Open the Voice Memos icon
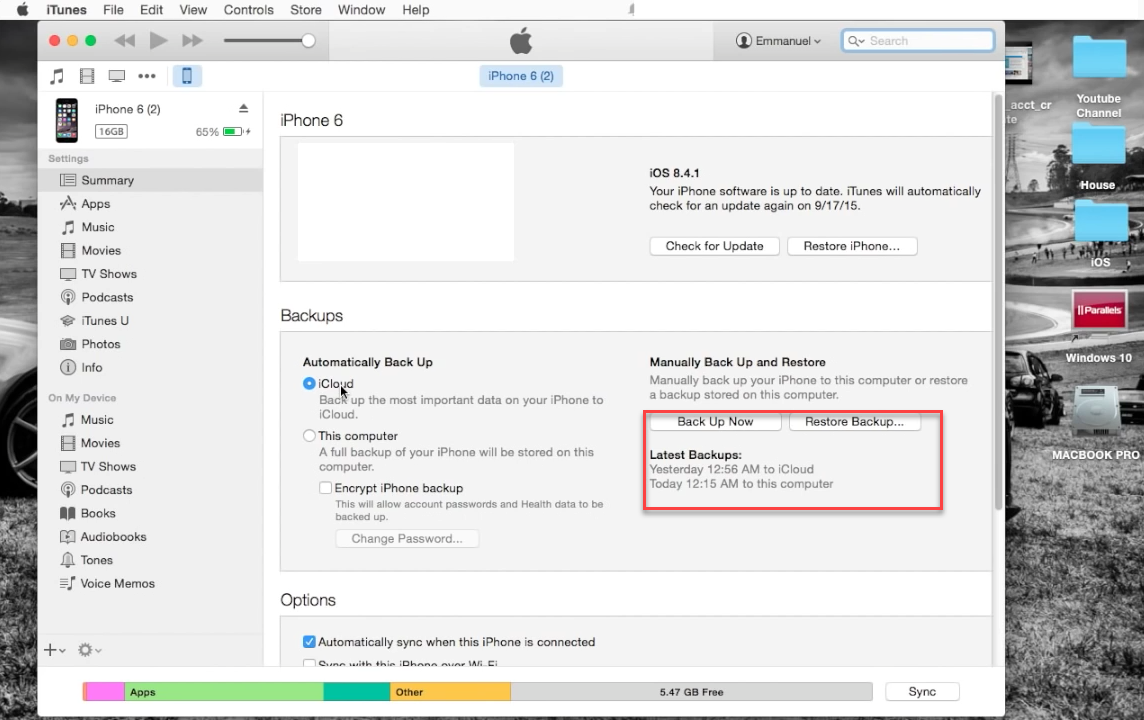The image size is (1144, 720). click(x=68, y=583)
